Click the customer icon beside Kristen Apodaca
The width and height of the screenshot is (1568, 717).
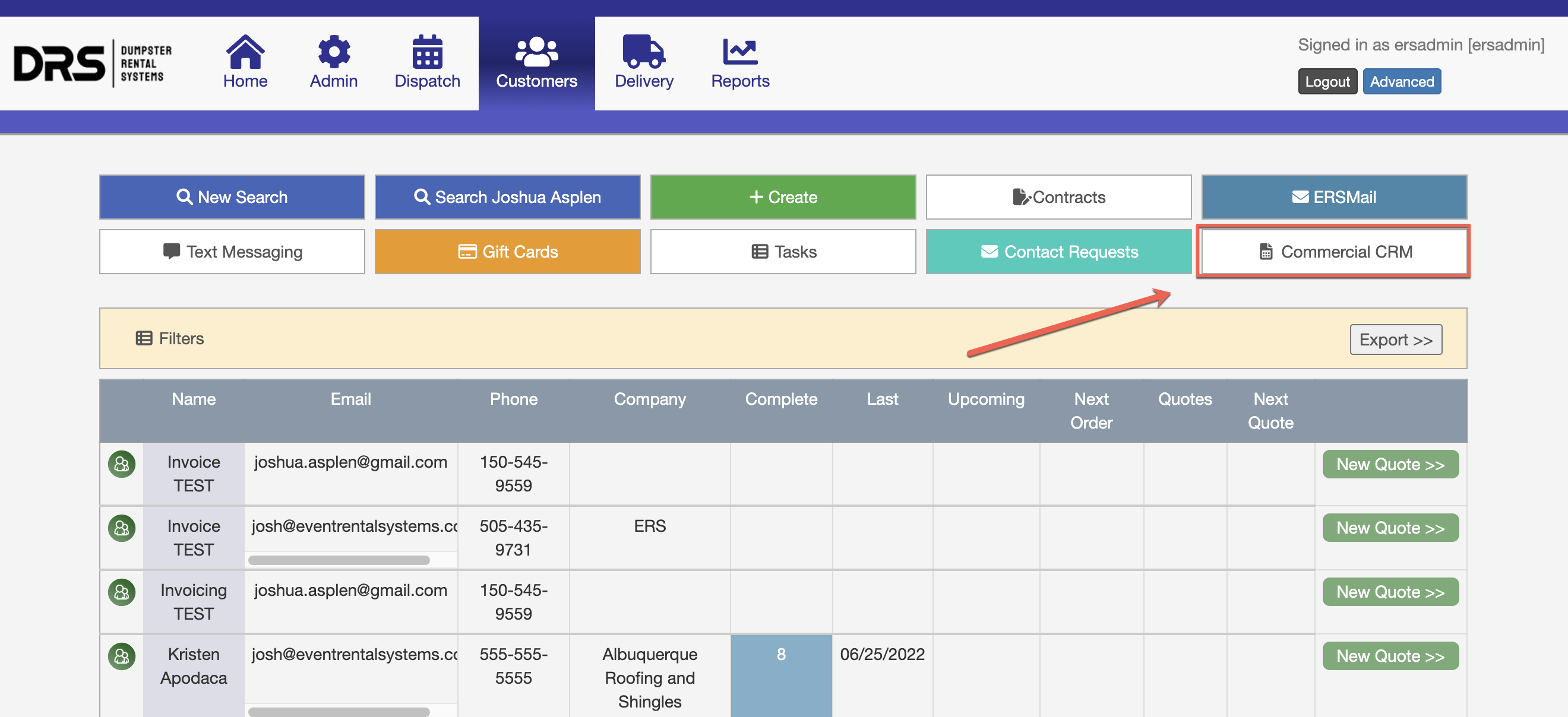coord(122,656)
